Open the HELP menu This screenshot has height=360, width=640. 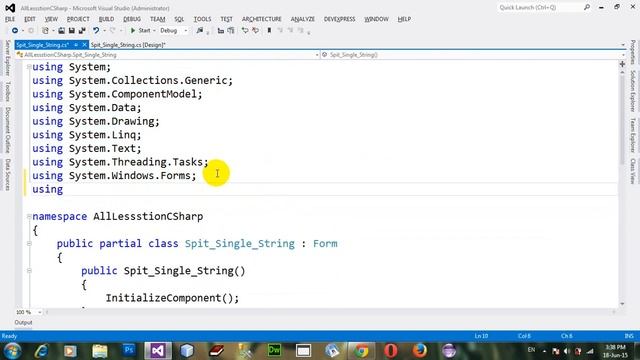click(404, 19)
